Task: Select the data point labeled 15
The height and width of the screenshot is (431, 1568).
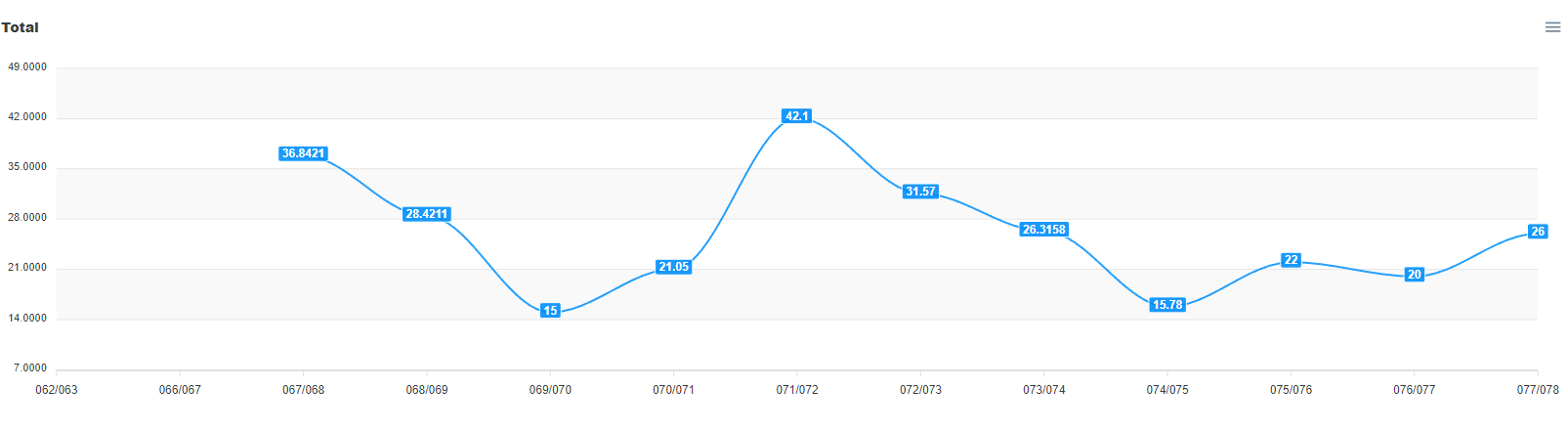Action: 550,311
